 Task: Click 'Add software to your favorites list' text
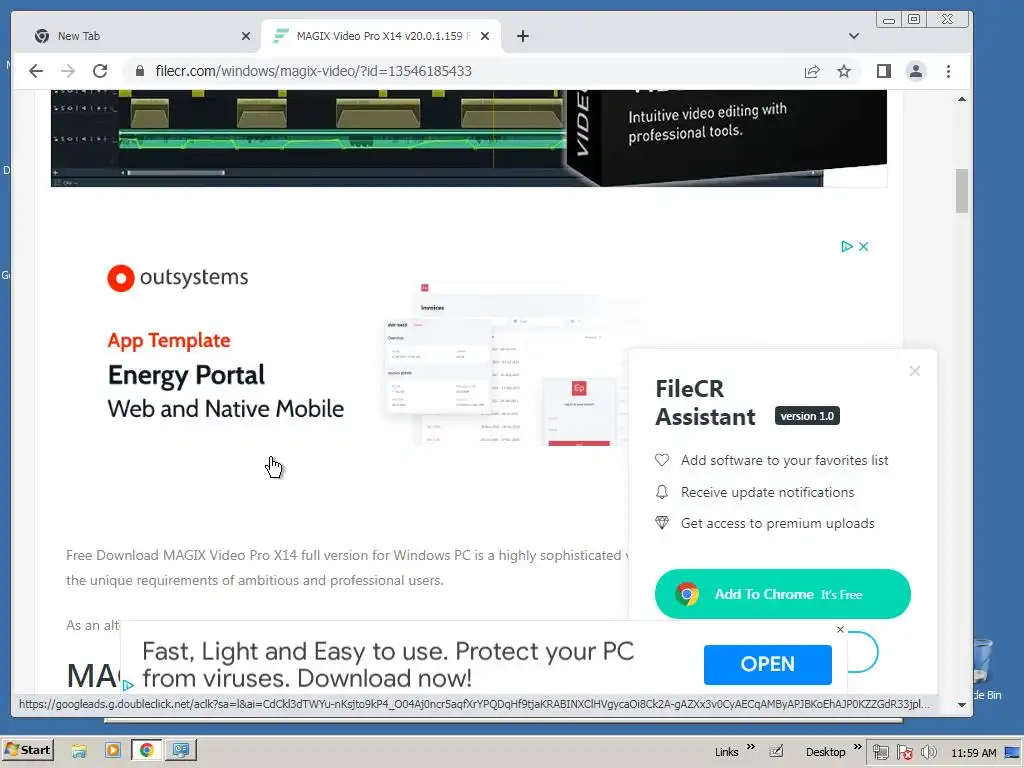point(784,460)
